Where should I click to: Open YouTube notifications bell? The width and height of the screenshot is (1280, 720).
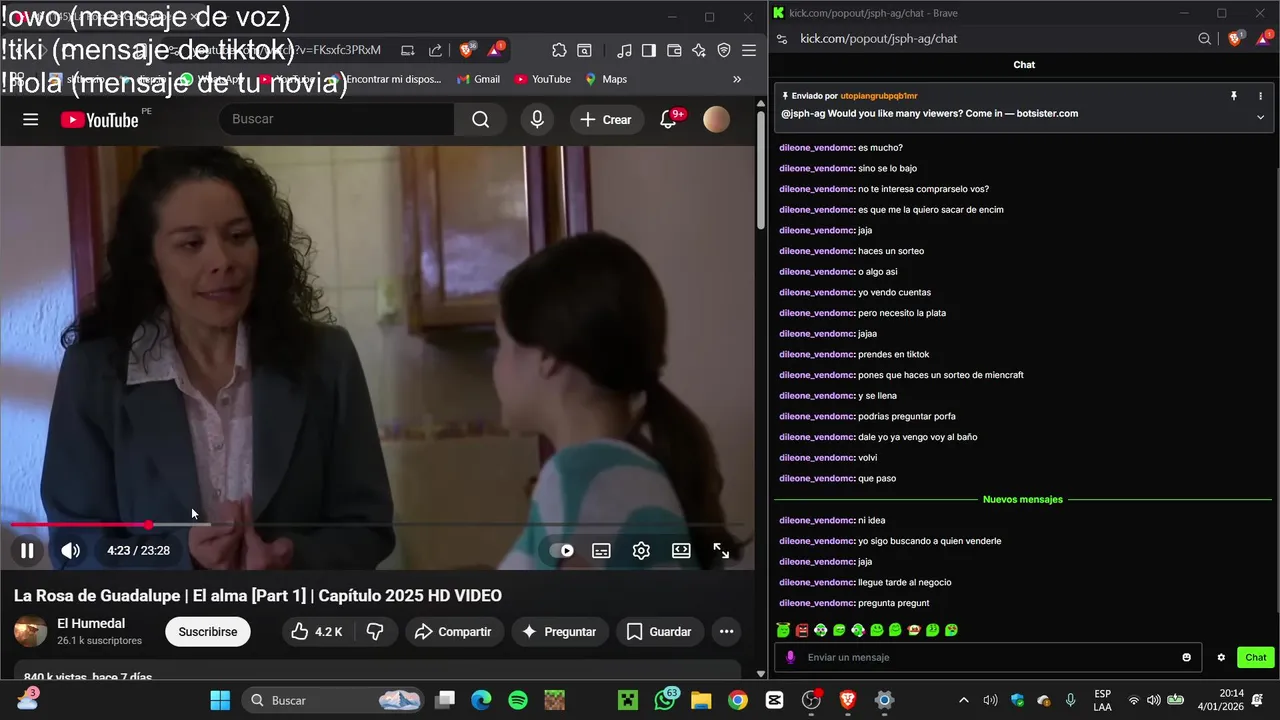click(669, 119)
